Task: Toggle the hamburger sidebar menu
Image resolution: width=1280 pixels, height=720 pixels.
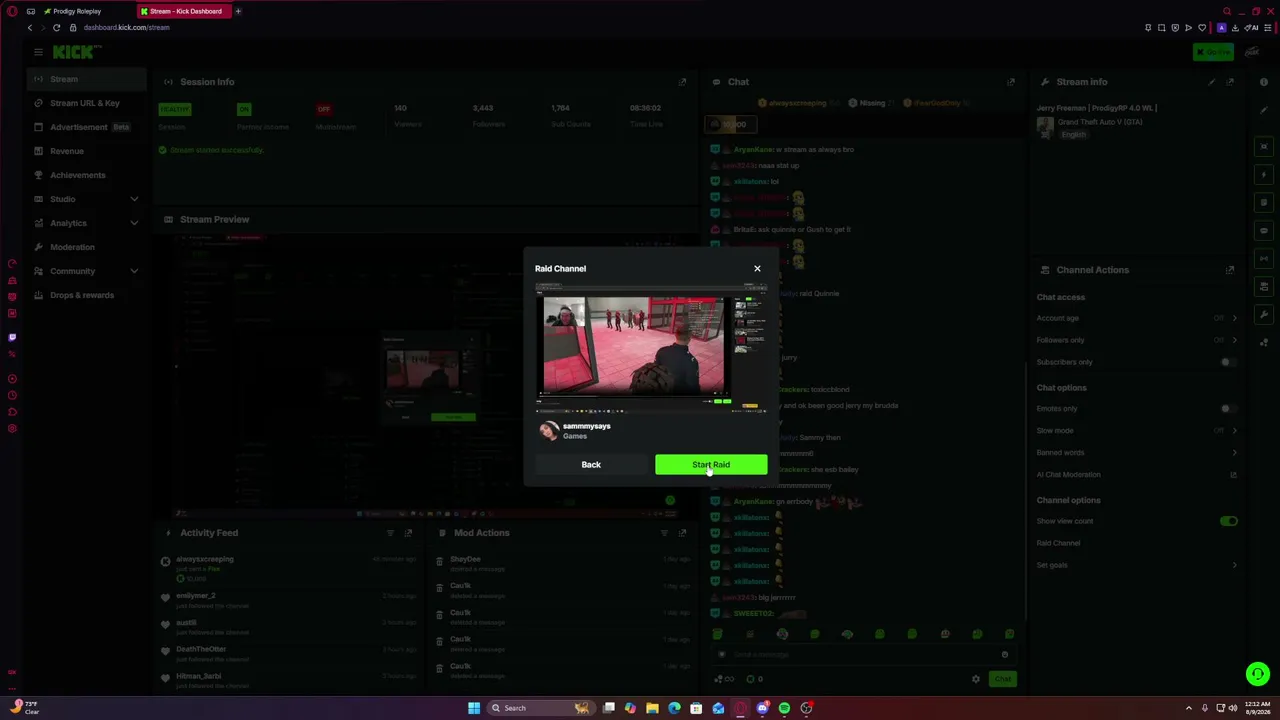Action: coord(38,52)
